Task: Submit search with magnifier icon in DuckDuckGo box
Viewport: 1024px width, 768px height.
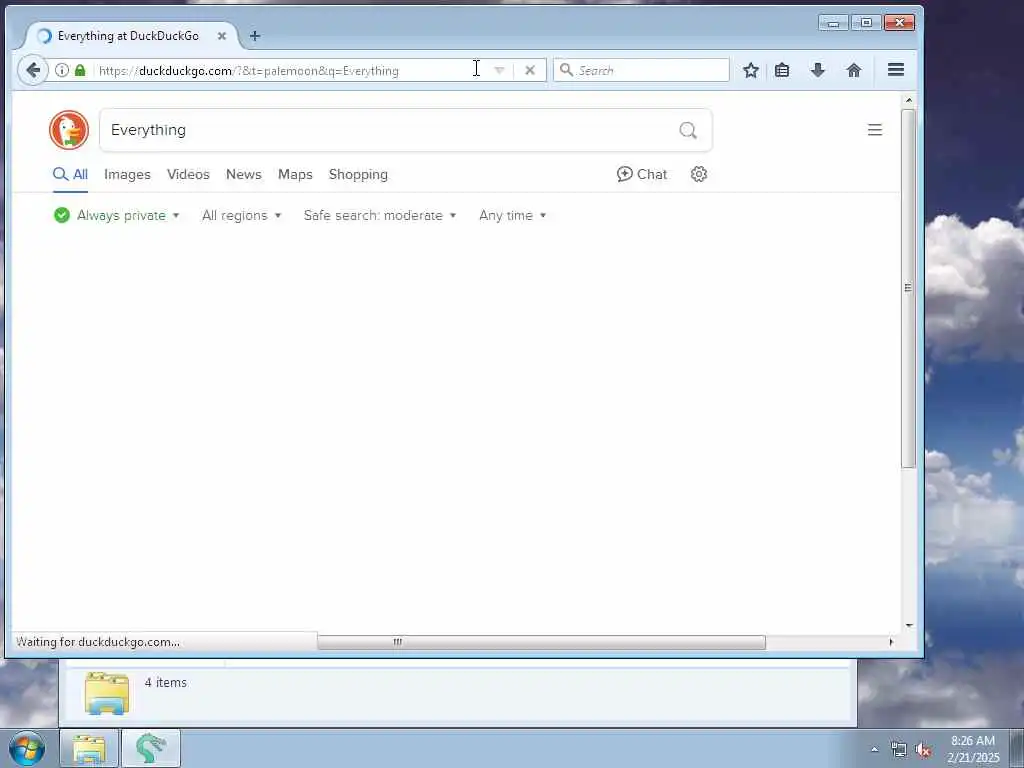Action: click(688, 130)
